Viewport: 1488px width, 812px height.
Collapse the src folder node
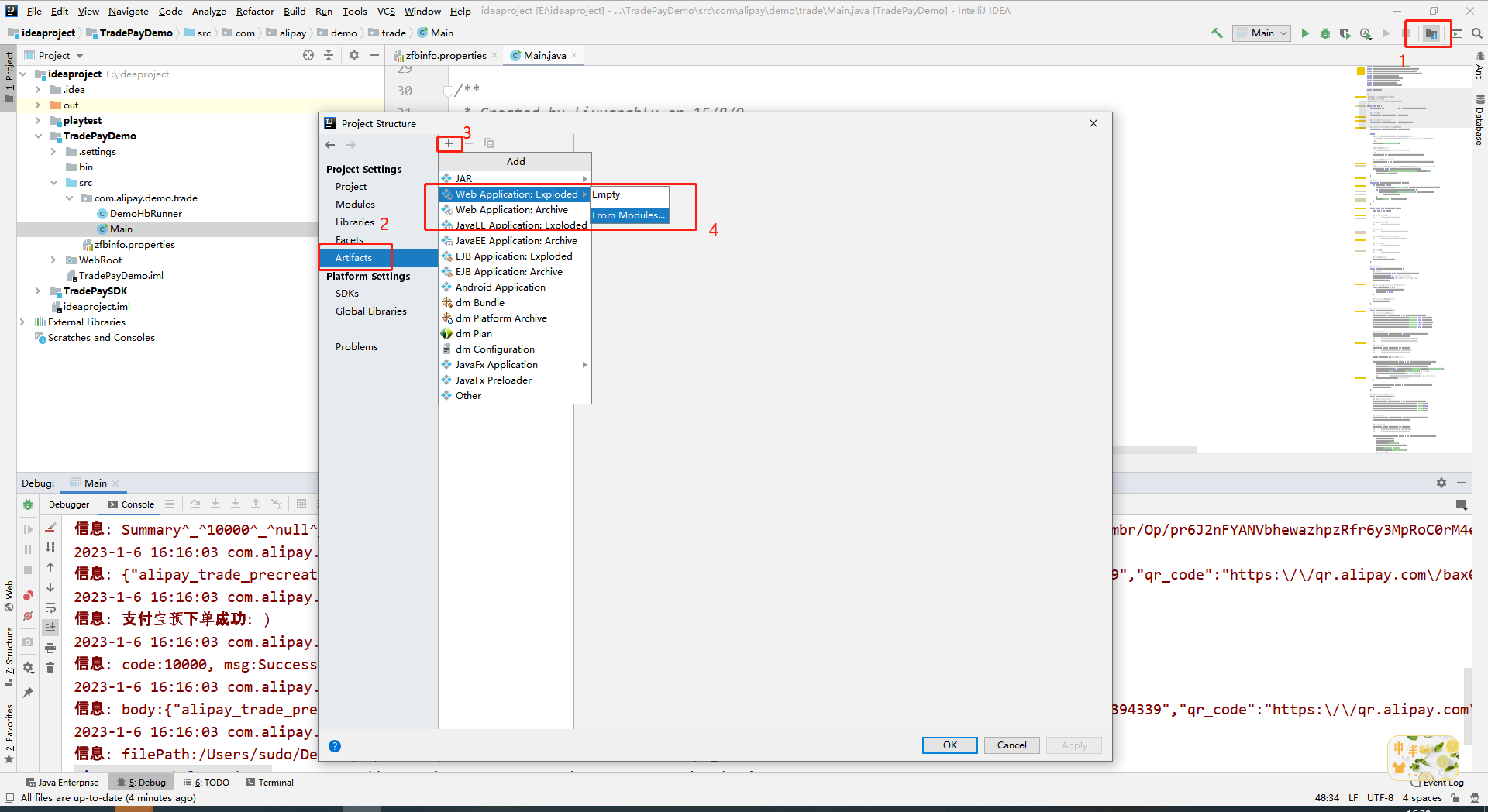[x=53, y=183]
